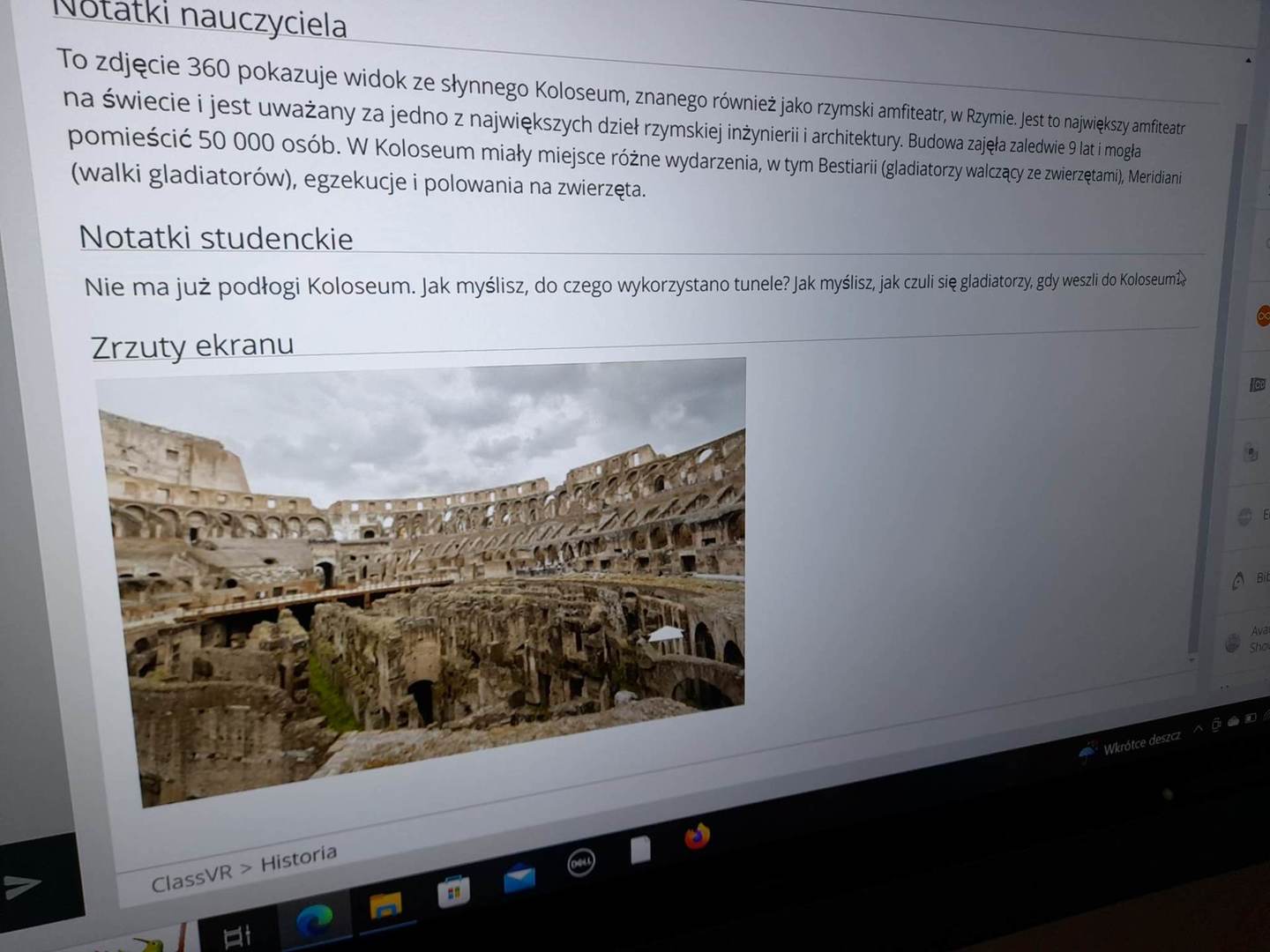Click the 'Zrzuty ekranu' heading

point(192,345)
